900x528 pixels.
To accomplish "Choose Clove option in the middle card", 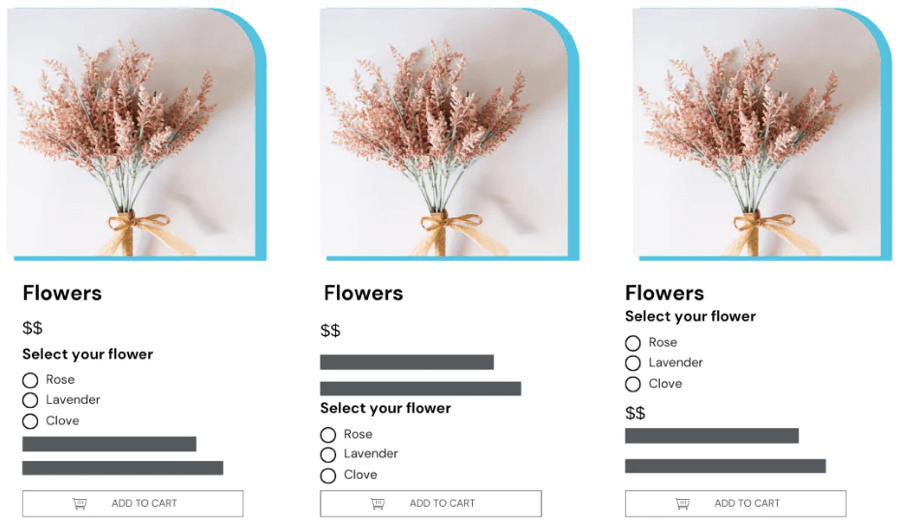I will pos(328,476).
